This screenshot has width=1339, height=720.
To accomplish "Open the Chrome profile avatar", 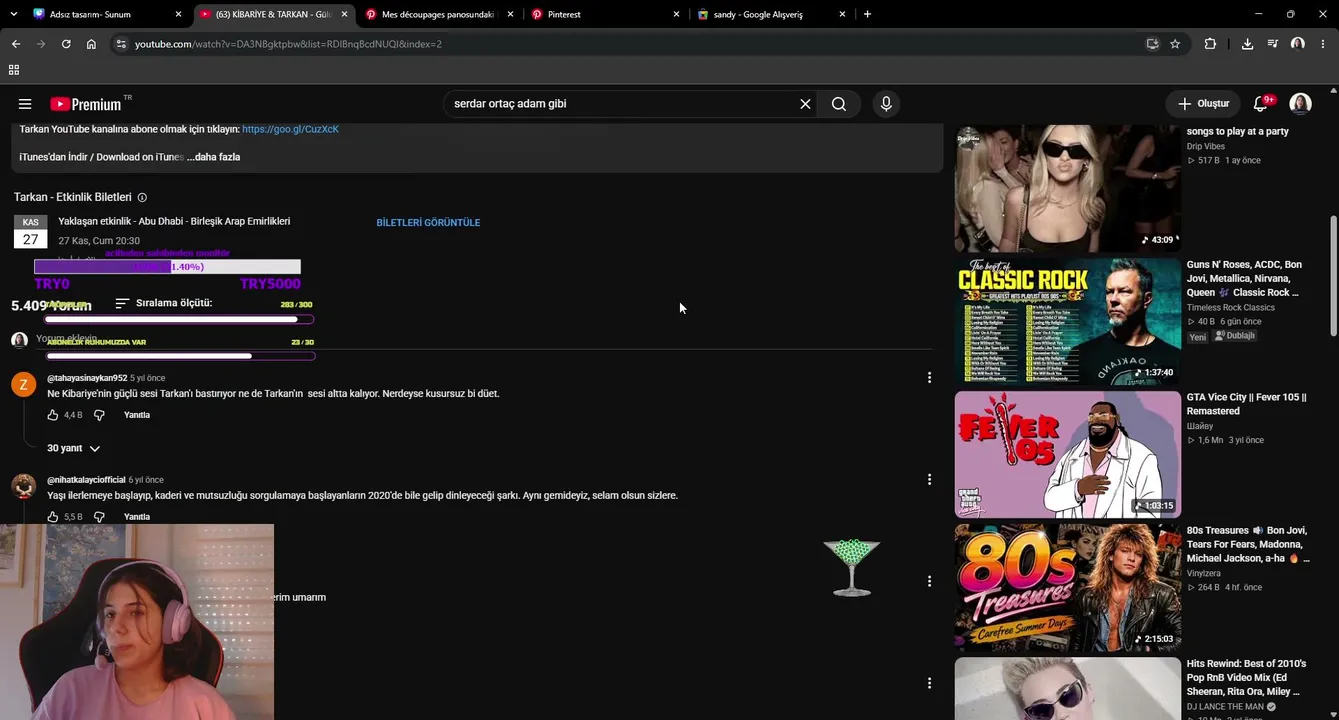I will coord(1298,44).
